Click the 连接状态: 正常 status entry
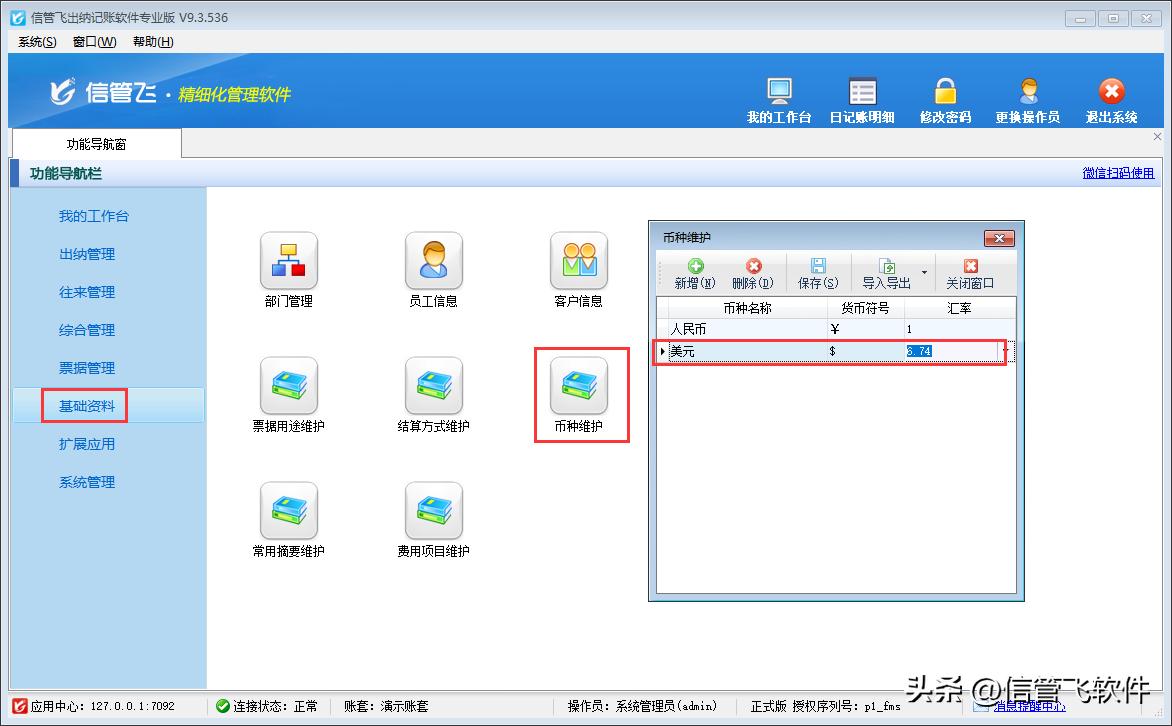This screenshot has width=1172, height=726. pyautogui.click(x=266, y=707)
